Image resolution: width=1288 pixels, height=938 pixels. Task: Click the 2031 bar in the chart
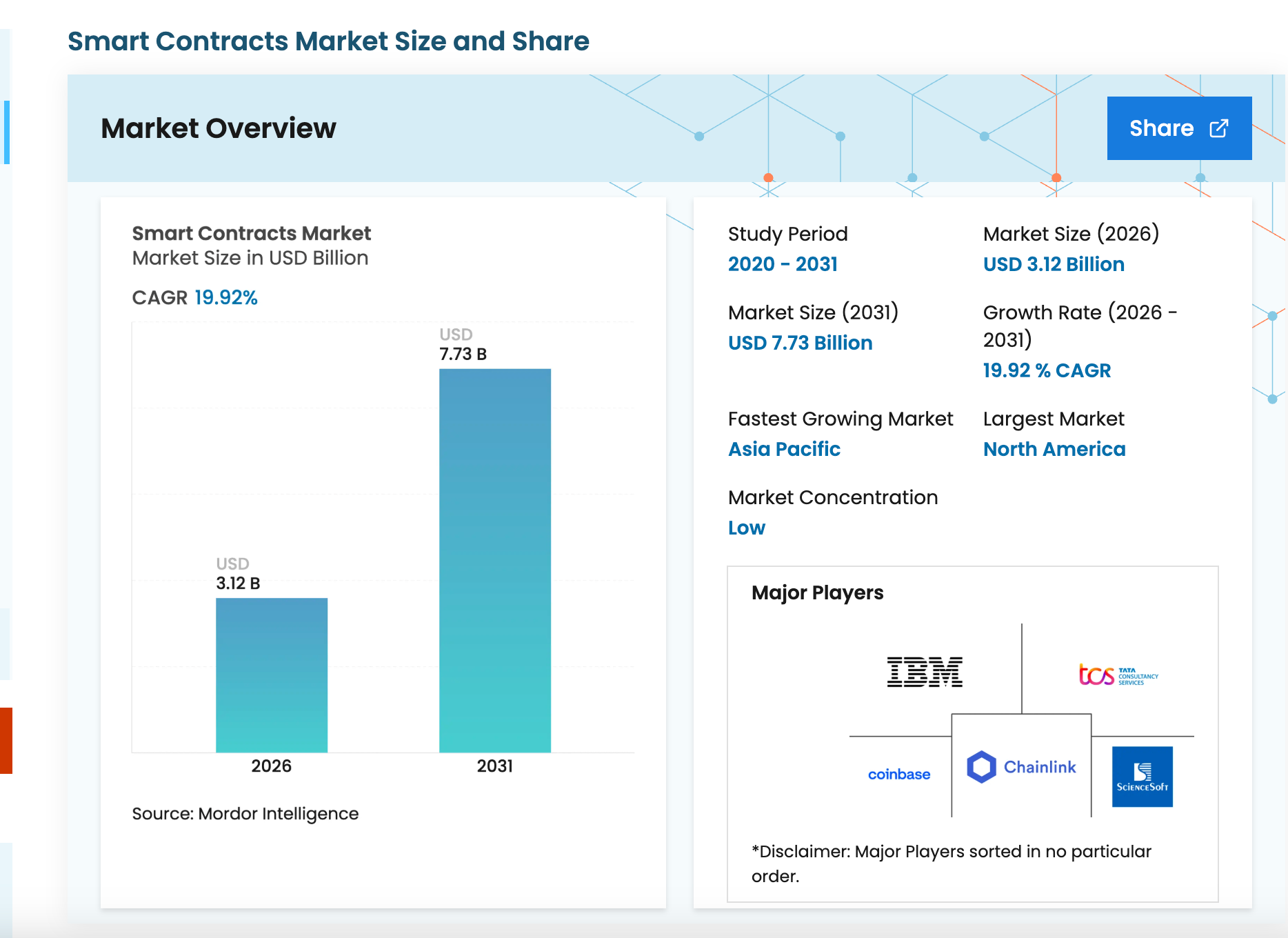tap(495, 560)
